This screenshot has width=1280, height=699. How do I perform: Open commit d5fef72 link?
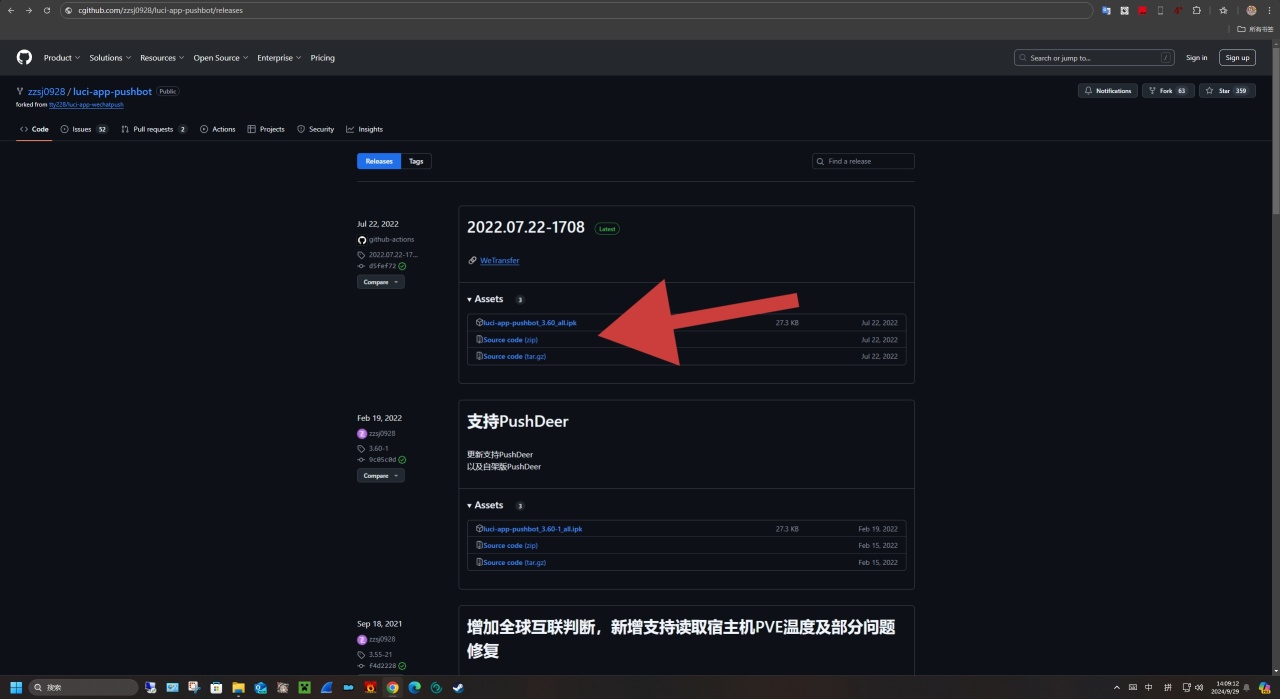point(382,266)
